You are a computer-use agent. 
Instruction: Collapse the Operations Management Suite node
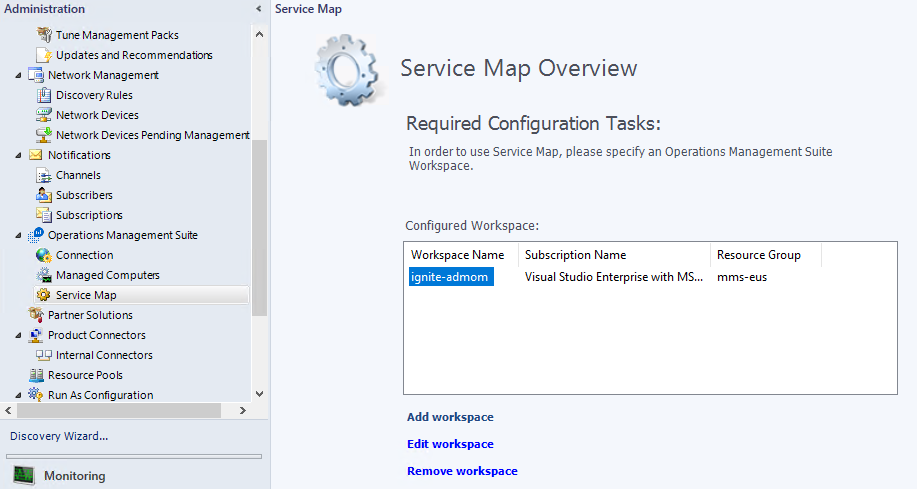(18, 236)
